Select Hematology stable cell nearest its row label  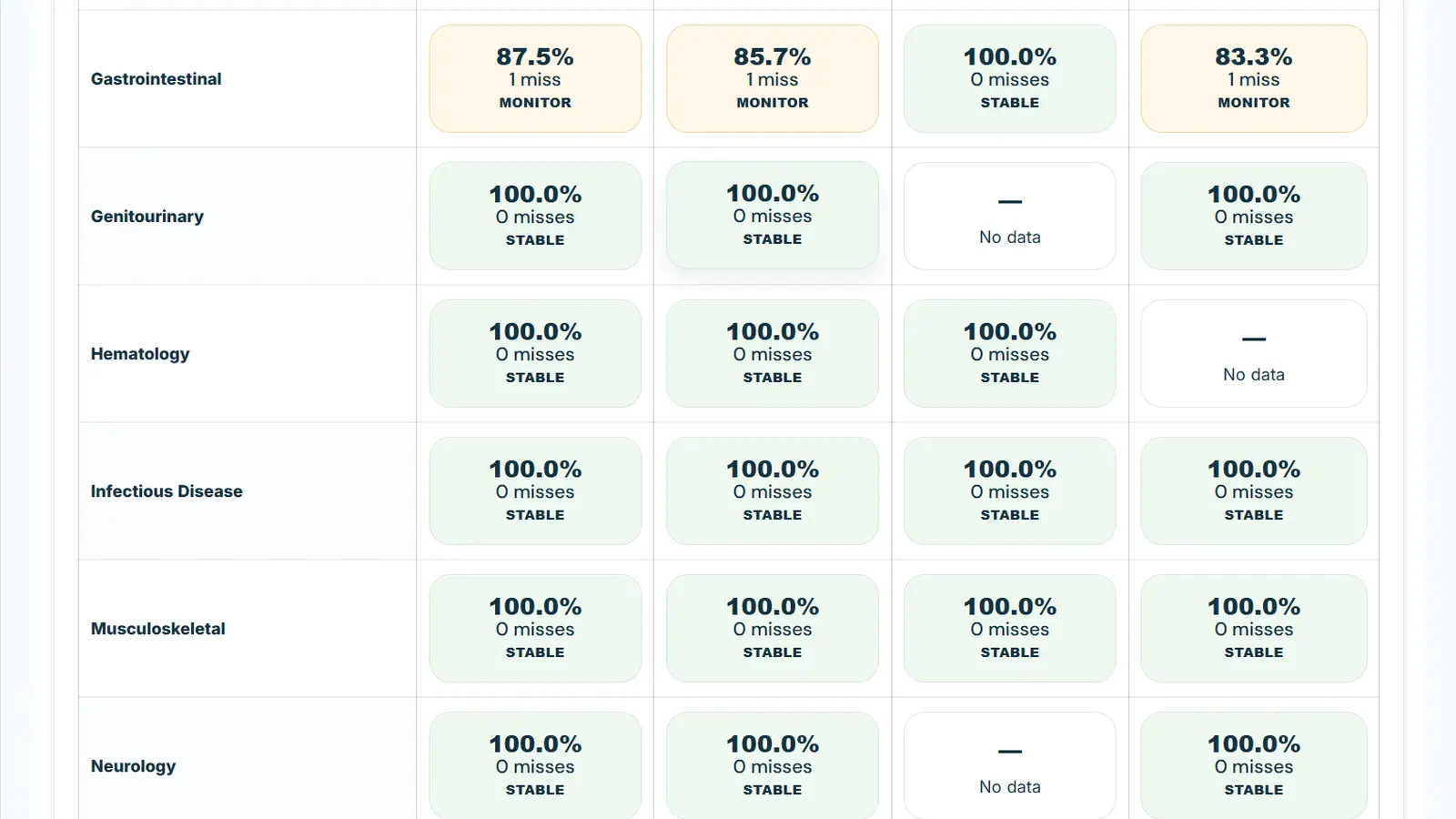point(535,353)
